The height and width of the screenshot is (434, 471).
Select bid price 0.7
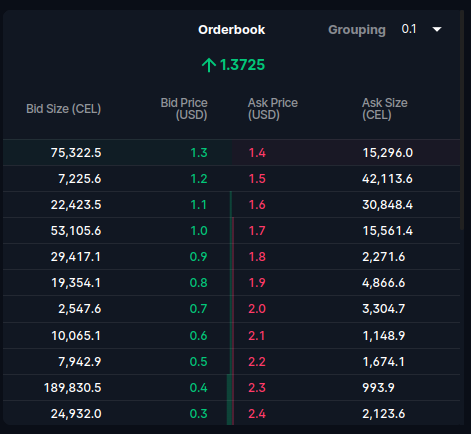coord(198,309)
